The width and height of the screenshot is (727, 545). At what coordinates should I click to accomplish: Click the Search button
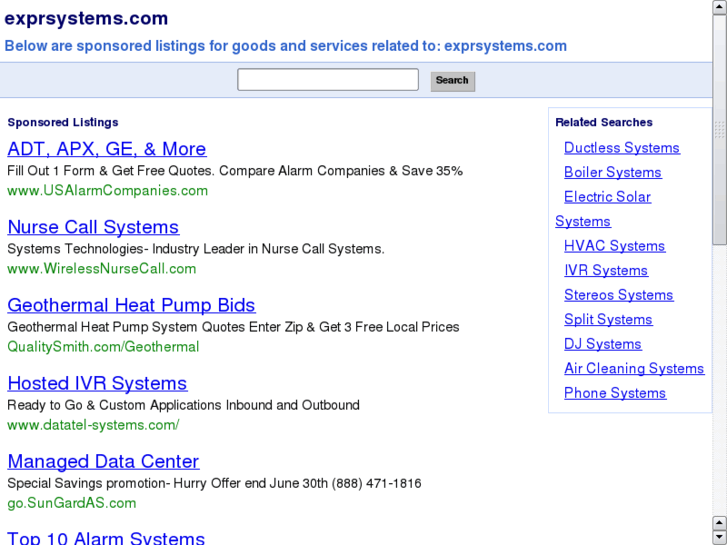pyautogui.click(x=453, y=81)
